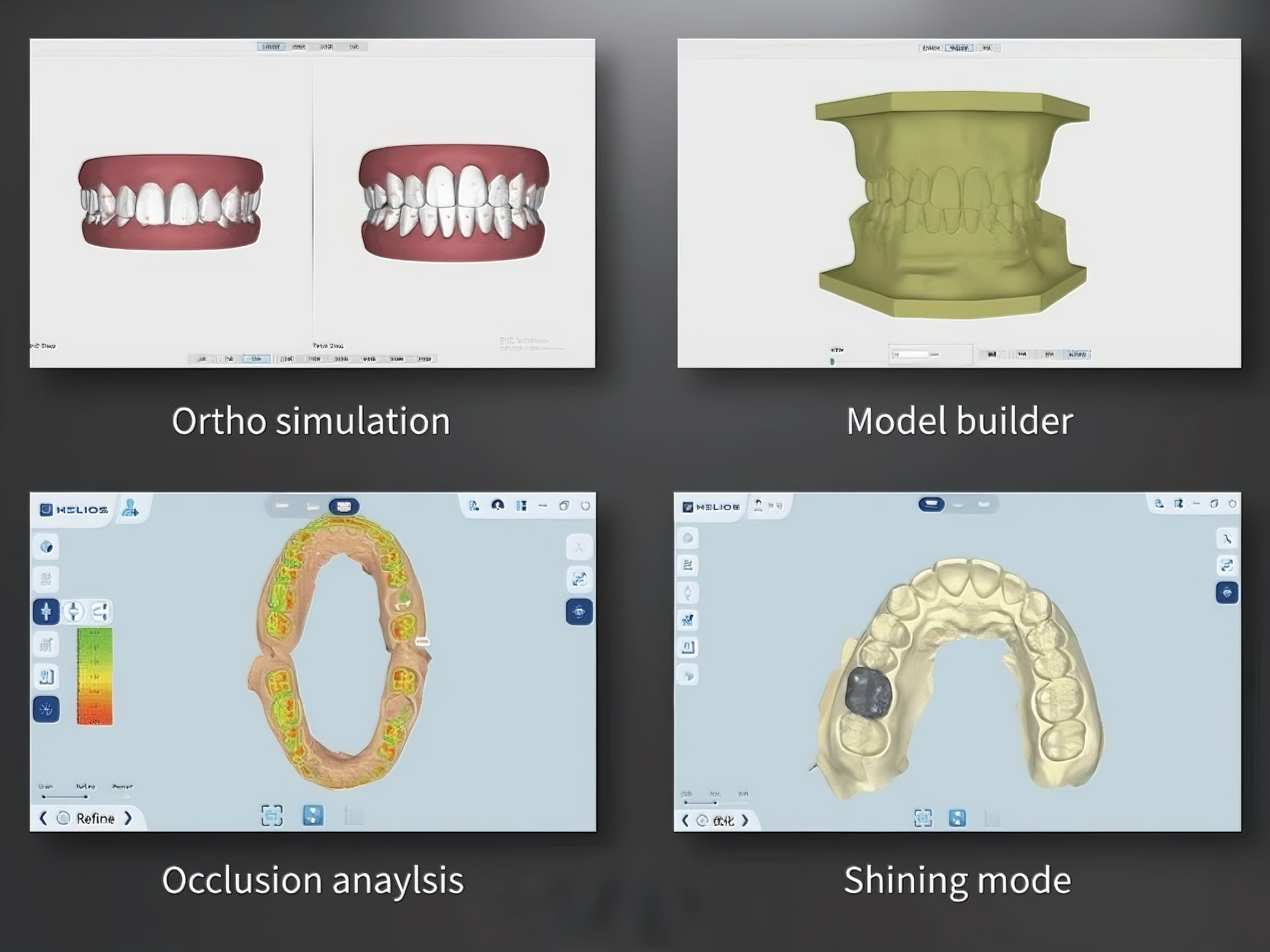
Task: Click right chevron in Shining mode step bar
Action: tap(746, 820)
